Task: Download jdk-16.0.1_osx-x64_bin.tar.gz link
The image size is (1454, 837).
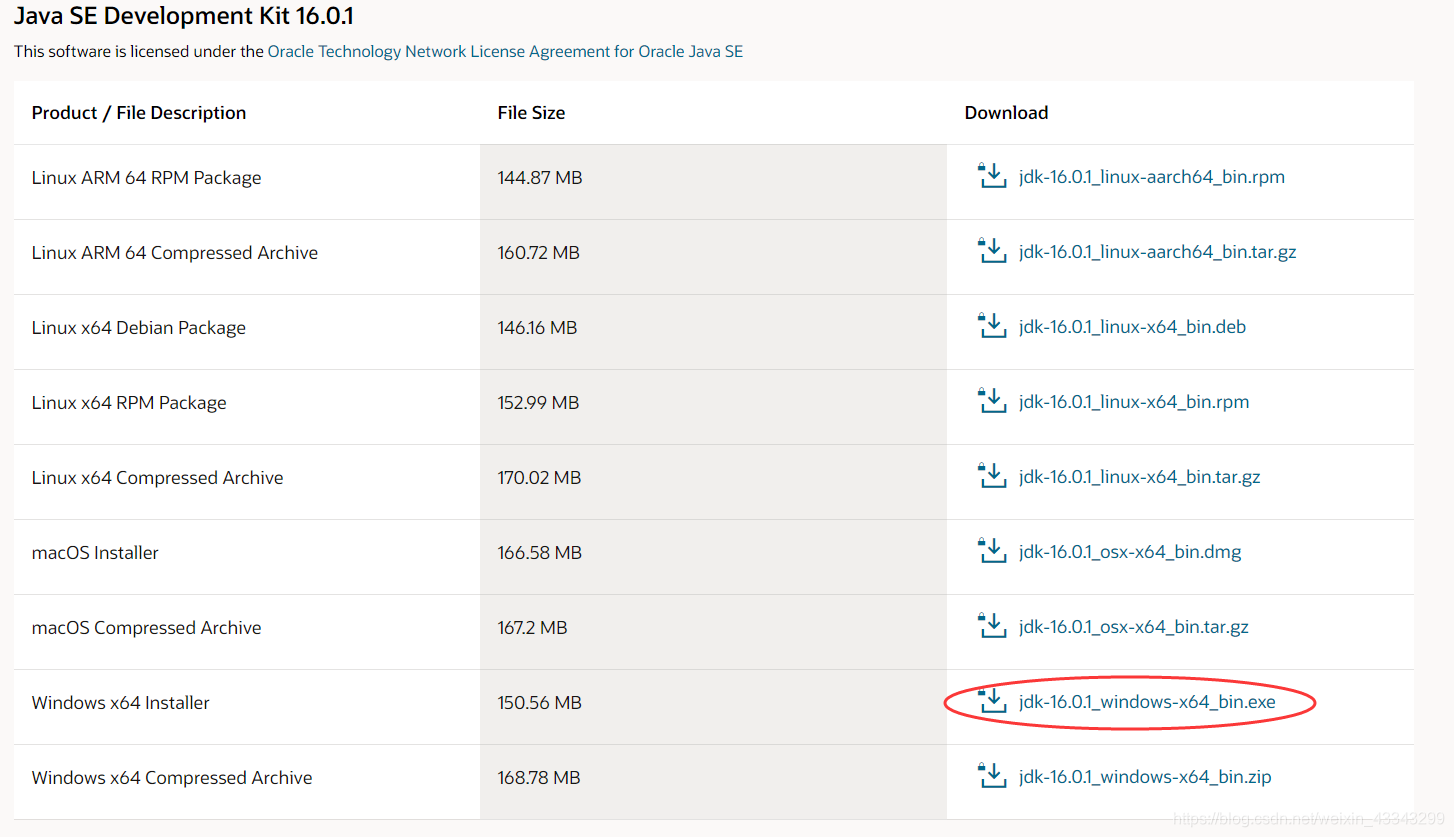Action: (x=1134, y=627)
